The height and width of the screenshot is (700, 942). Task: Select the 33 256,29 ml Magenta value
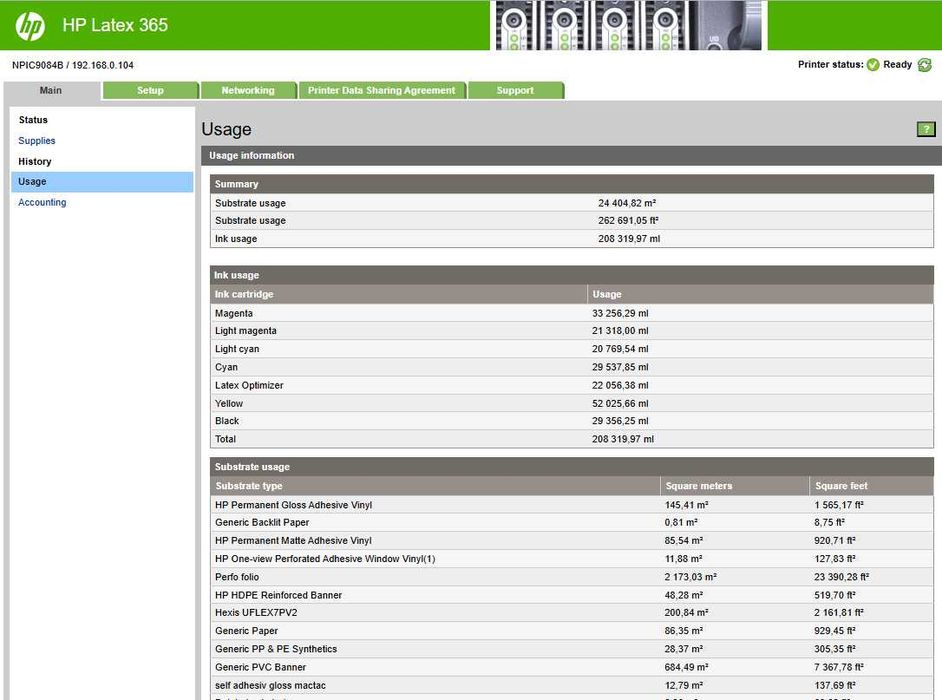coord(620,313)
